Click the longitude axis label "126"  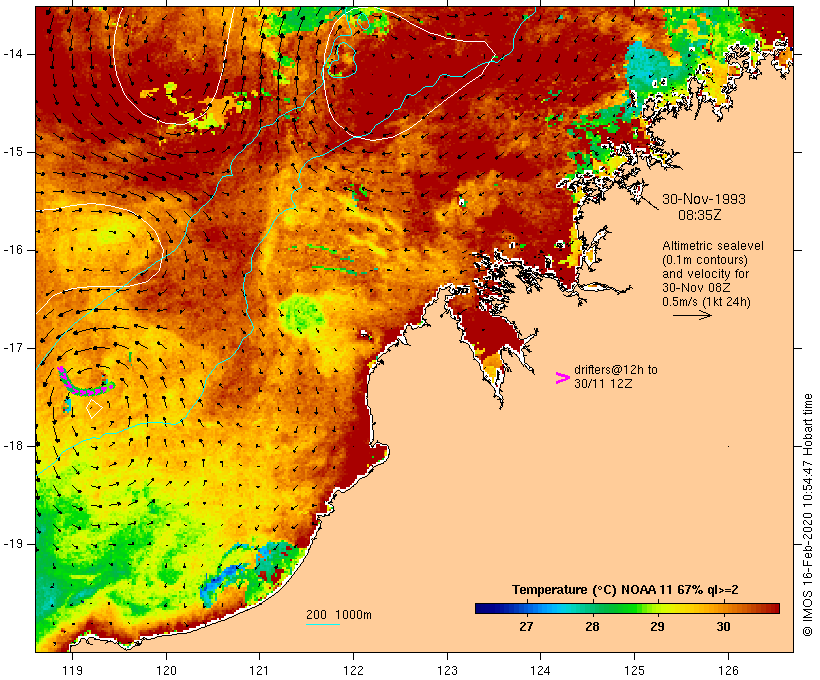728,670
